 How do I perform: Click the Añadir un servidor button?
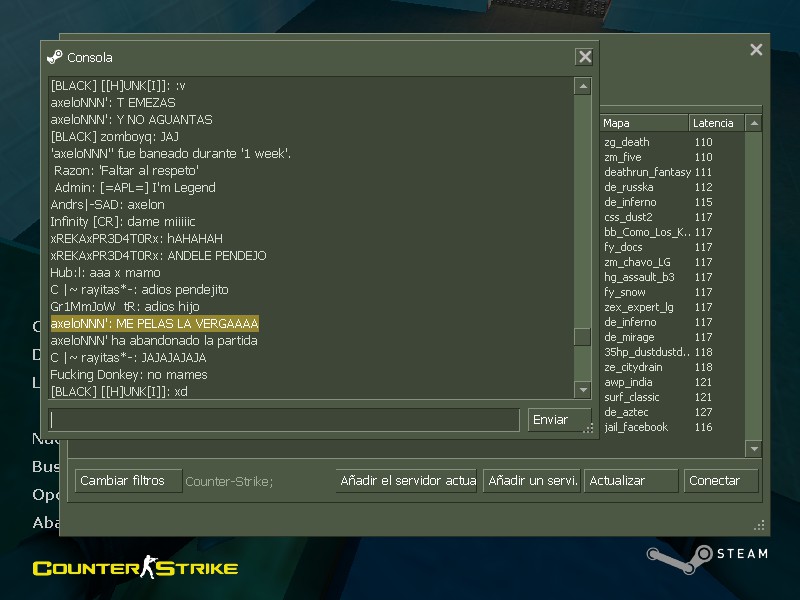pos(532,481)
